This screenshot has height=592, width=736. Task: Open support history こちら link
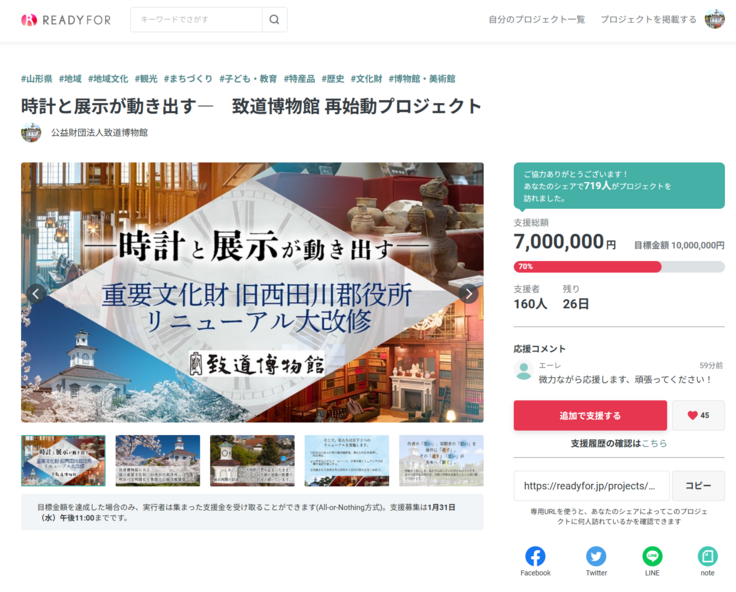654,443
